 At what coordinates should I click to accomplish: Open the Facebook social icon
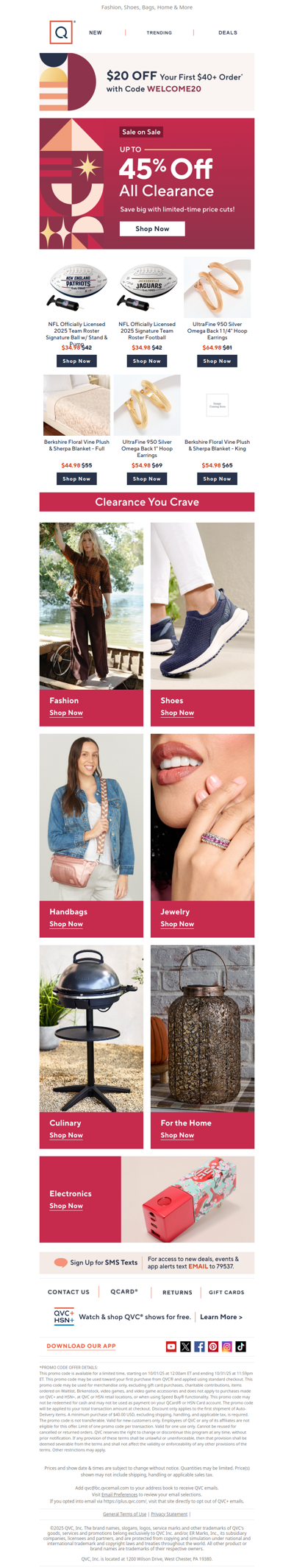click(199, 1346)
